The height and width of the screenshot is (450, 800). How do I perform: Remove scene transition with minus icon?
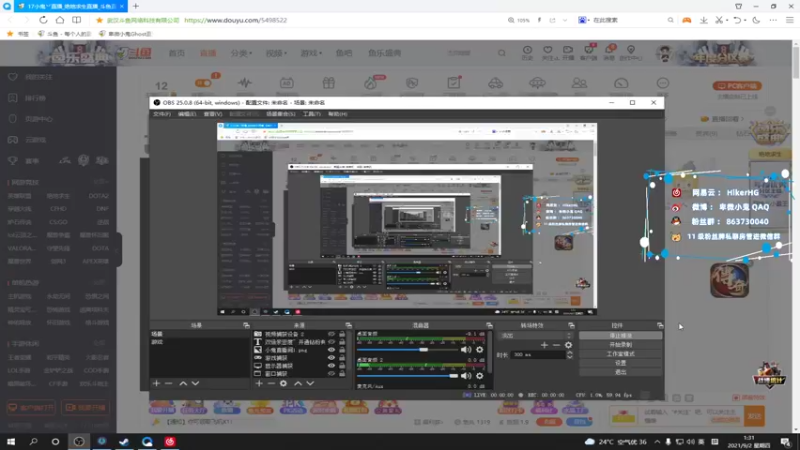[556, 345]
